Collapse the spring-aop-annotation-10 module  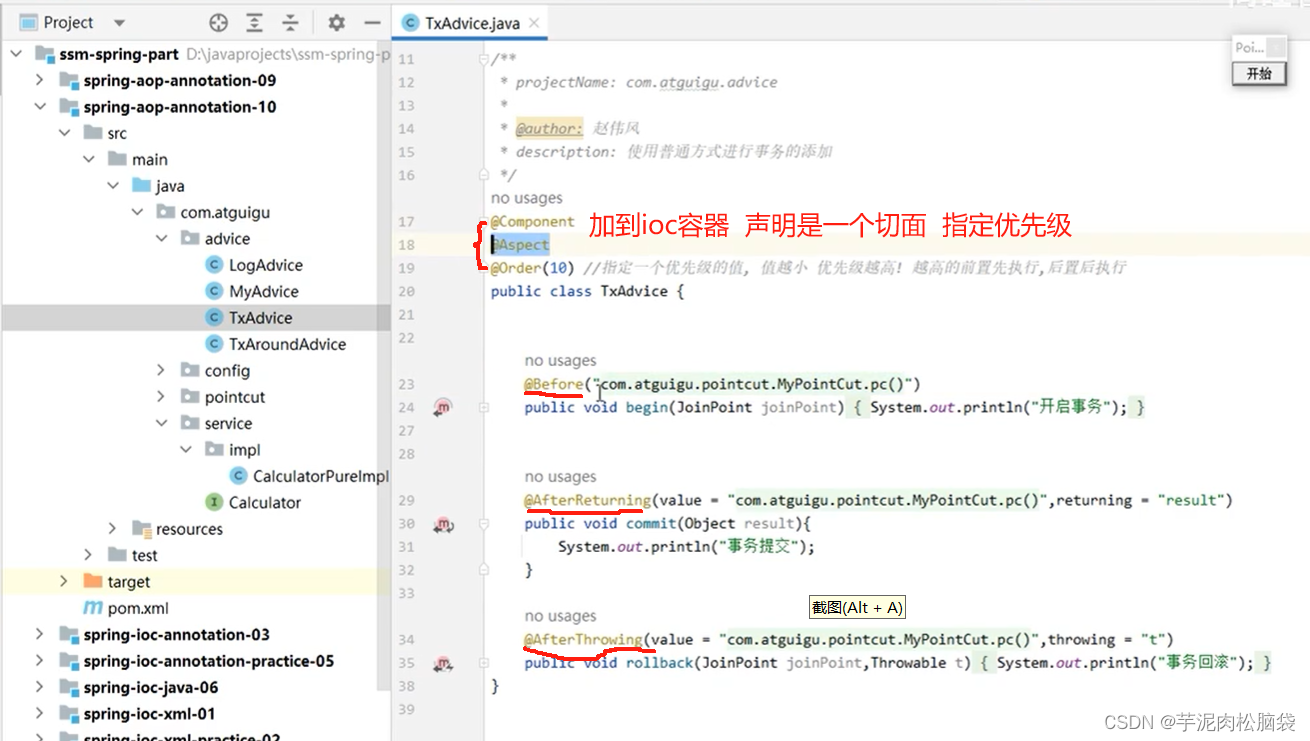tap(40, 107)
